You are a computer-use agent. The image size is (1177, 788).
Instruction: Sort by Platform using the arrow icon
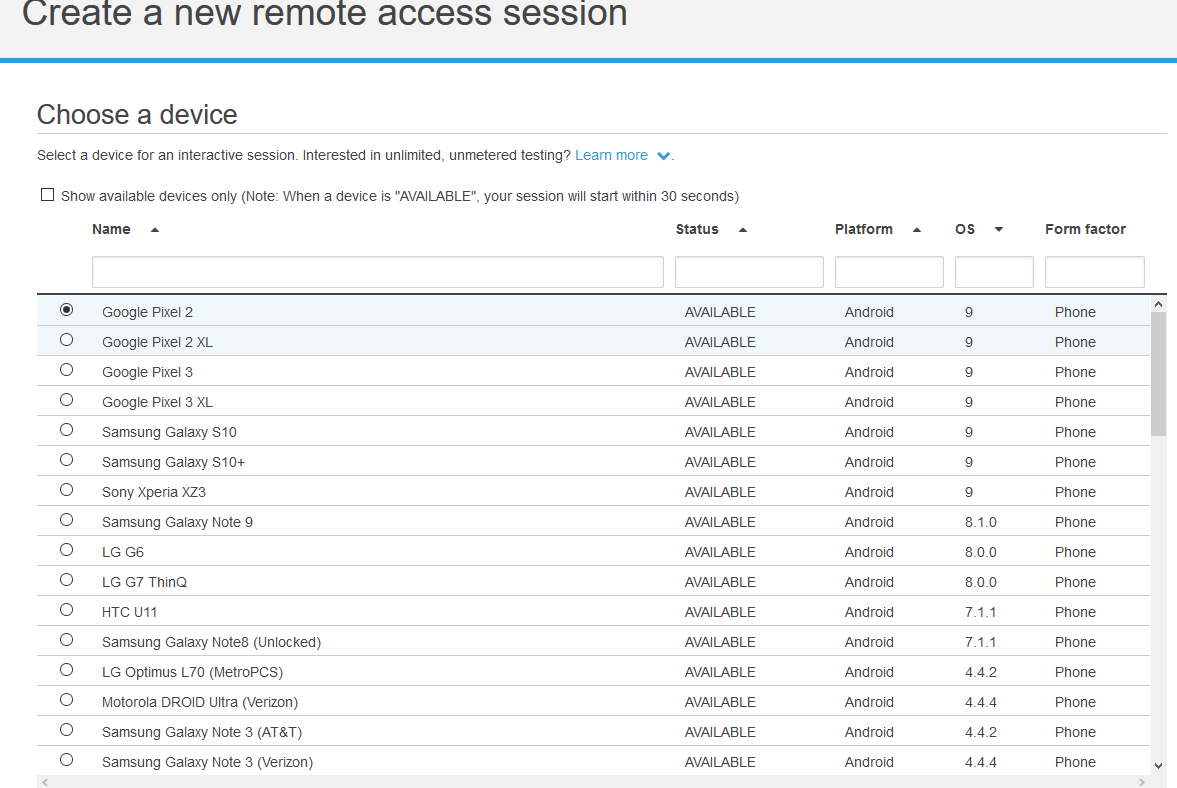pos(917,230)
